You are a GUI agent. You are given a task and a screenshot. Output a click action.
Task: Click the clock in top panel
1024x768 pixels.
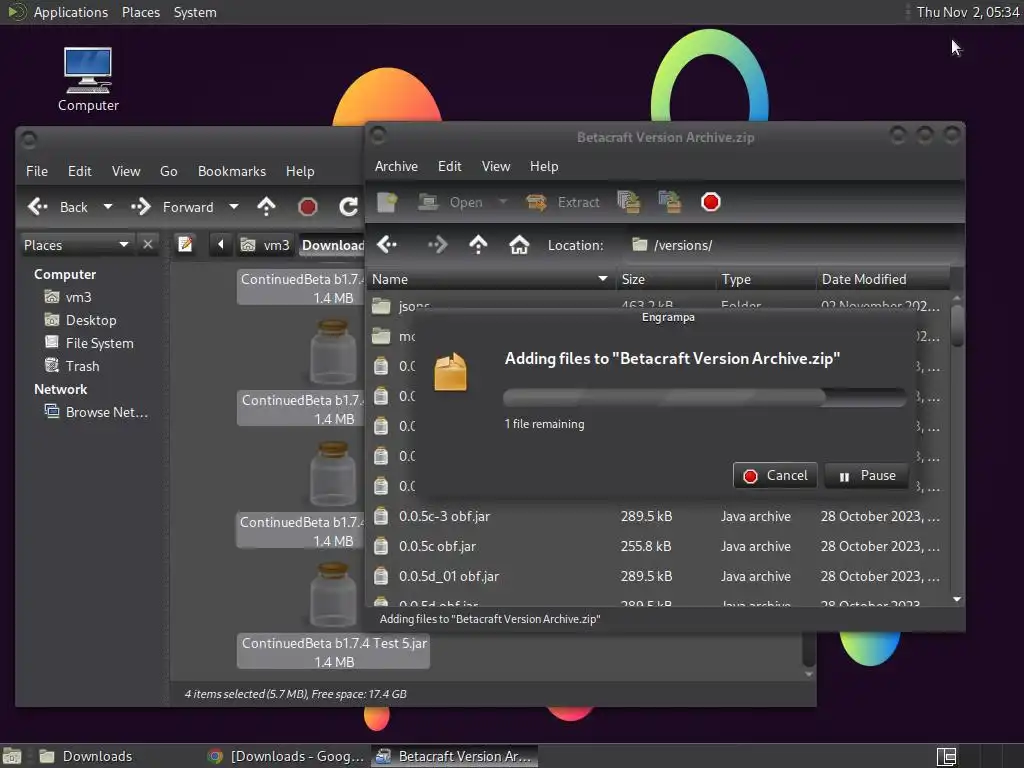[x=968, y=12]
